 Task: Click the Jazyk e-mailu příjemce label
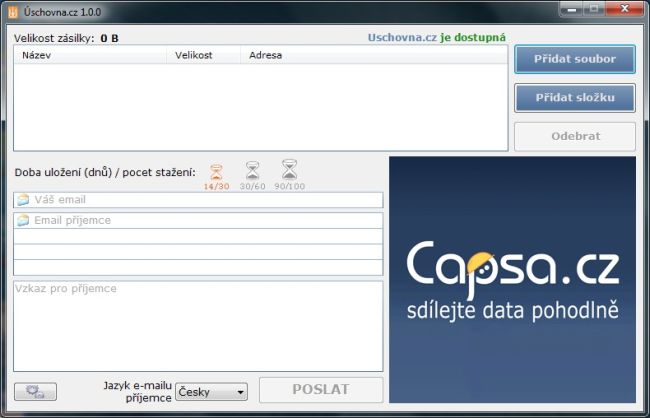[x=138, y=391]
